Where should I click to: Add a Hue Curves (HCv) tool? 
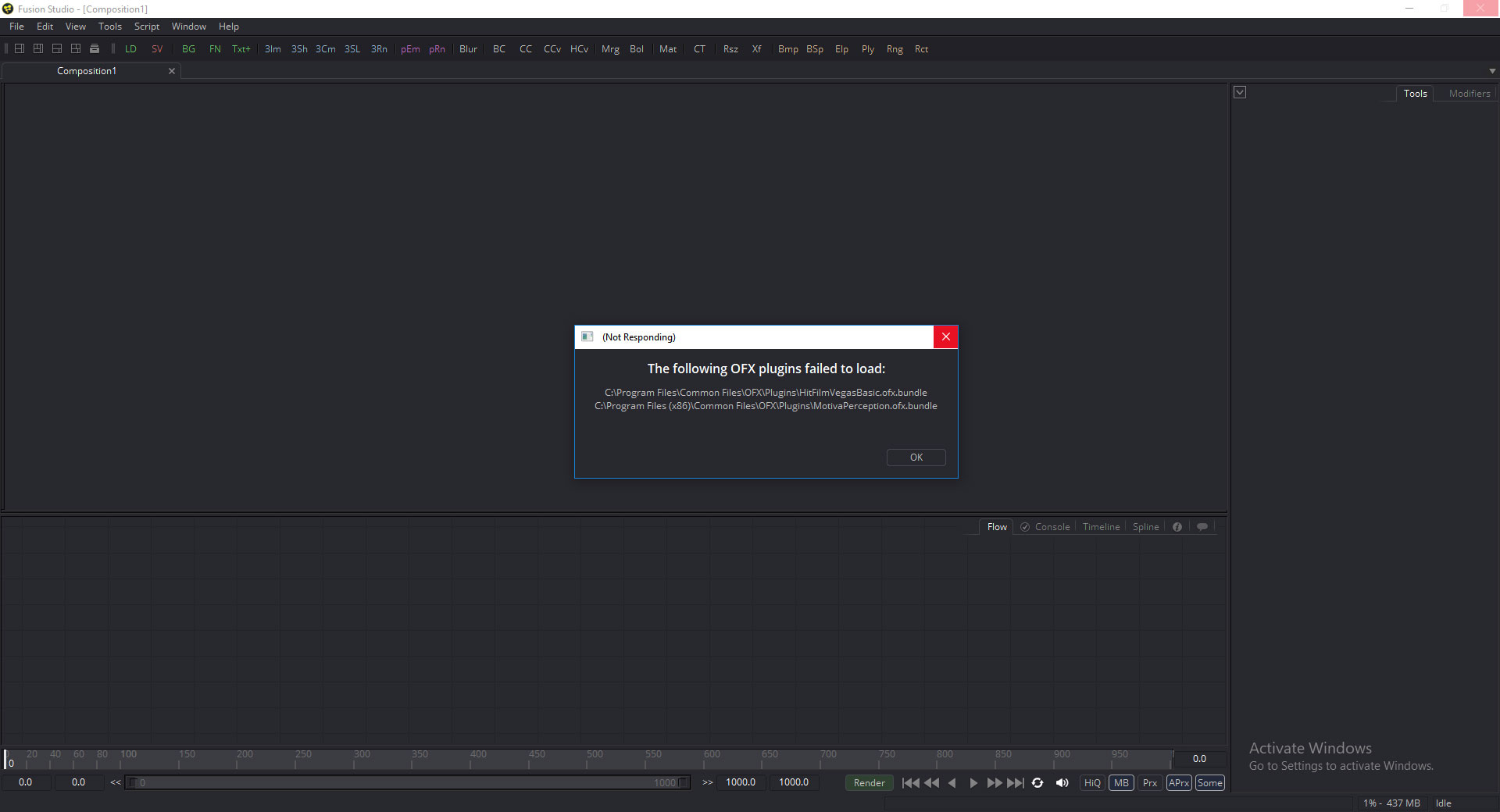coord(579,49)
